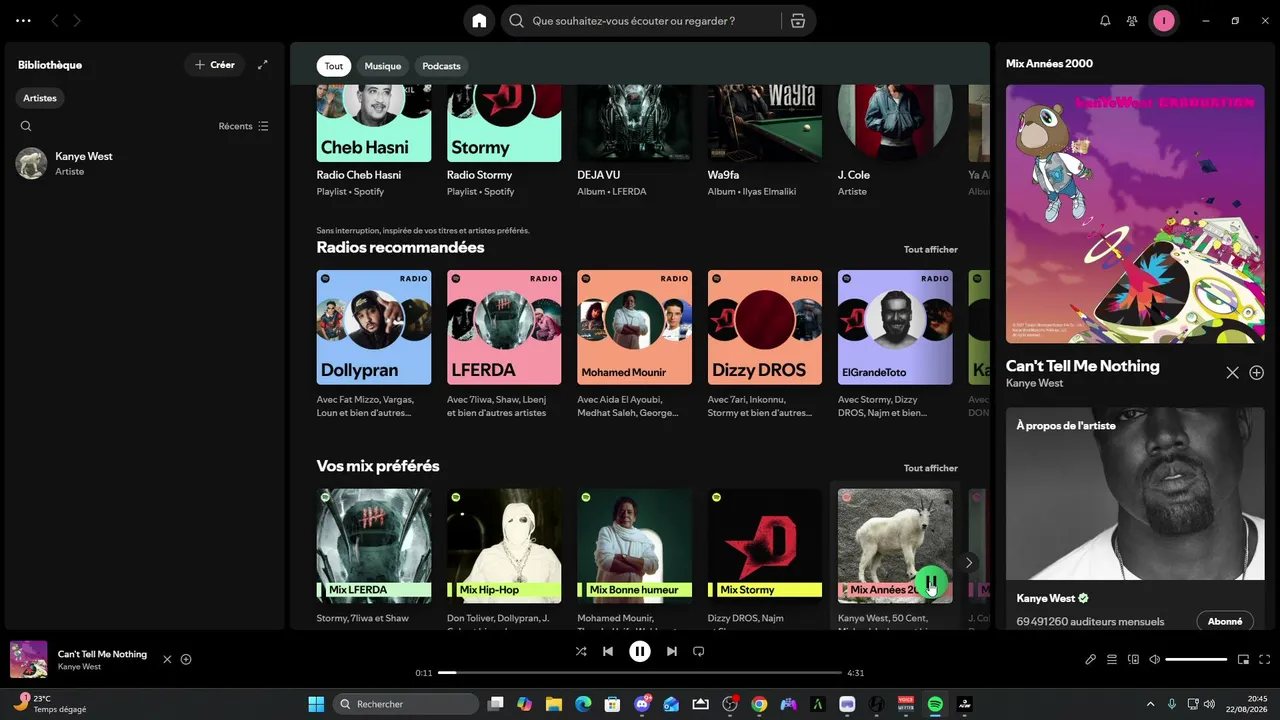Open Microsoft Store from the taskbar
Image resolution: width=1280 pixels, height=720 pixels.
tap(612, 704)
